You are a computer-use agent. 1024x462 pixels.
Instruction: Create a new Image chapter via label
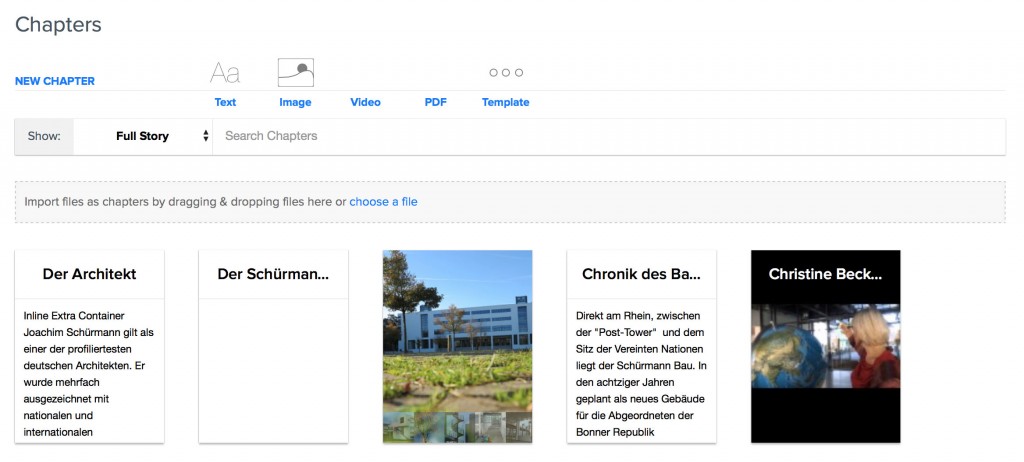tap(295, 102)
